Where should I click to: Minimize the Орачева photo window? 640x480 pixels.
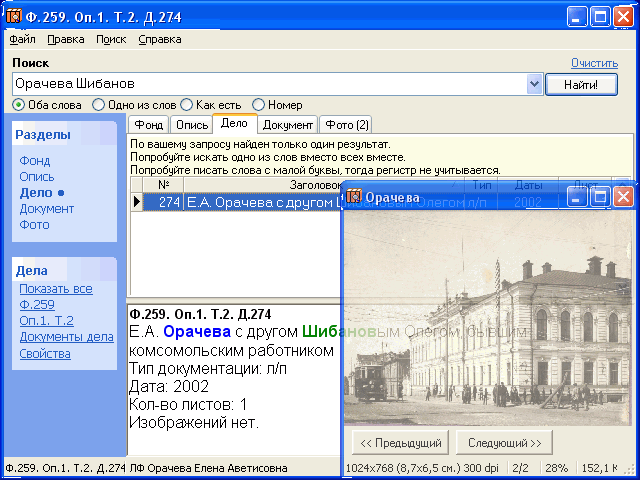(x=576, y=198)
